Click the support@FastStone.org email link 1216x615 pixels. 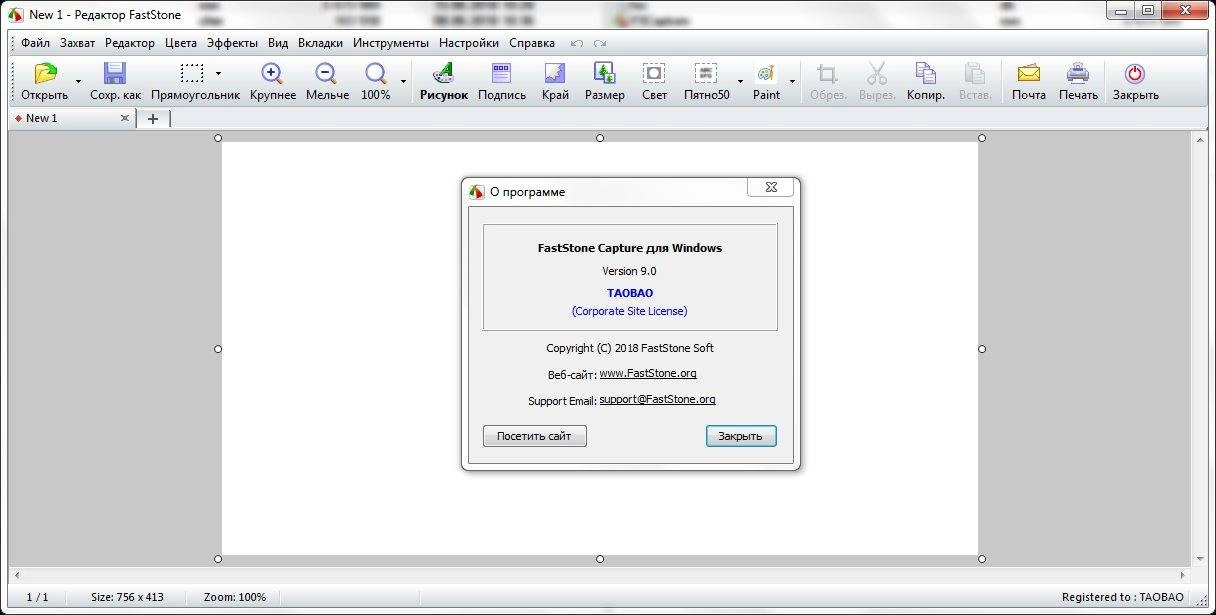tap(657, 399)
